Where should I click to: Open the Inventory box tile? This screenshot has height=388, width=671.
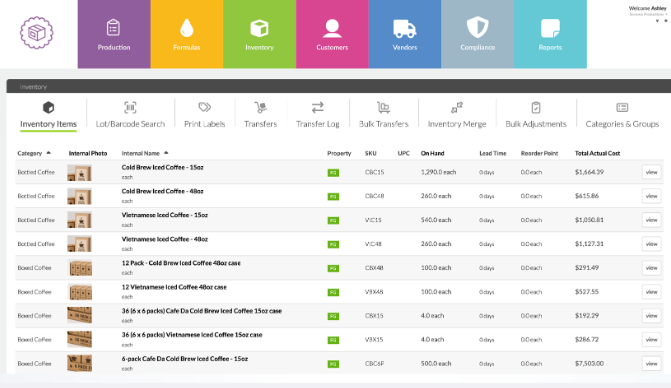[x=259, y=34]
